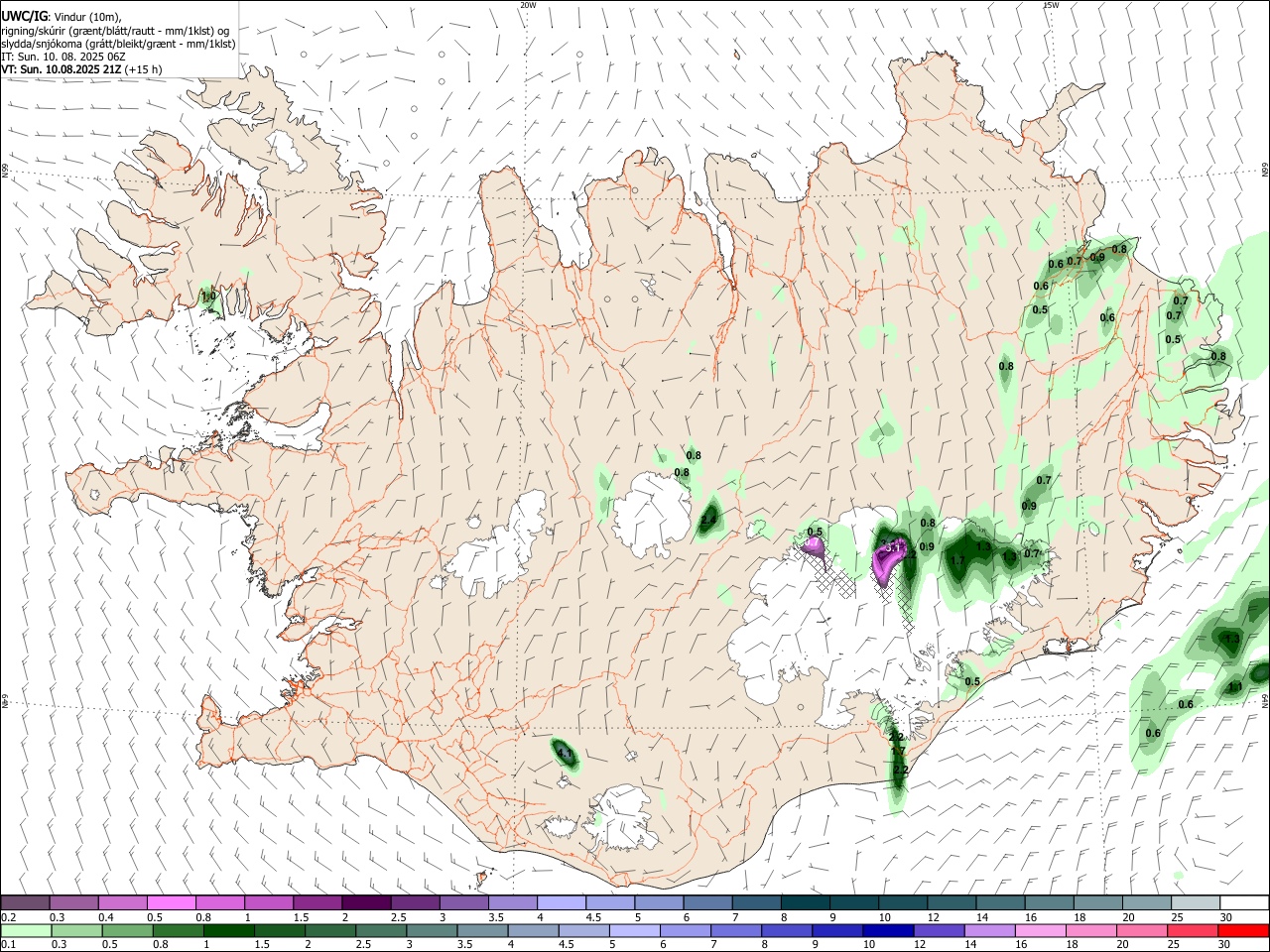This screenshot has width=1270, height=952.
Task: Select the 18 swatch in the upper legend
Action: (x=1097, y=902)
